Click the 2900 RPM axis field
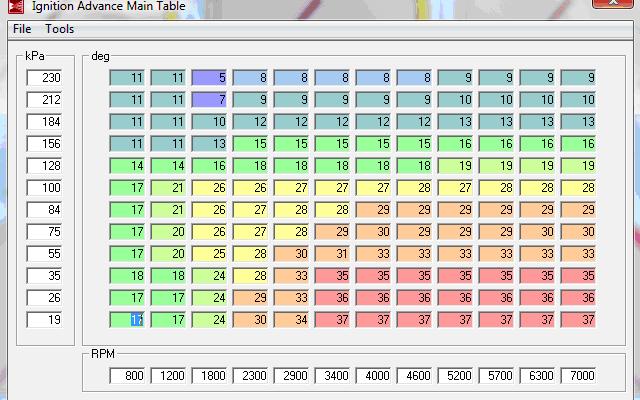The image size is (640, 400). (x=291, y=376)
